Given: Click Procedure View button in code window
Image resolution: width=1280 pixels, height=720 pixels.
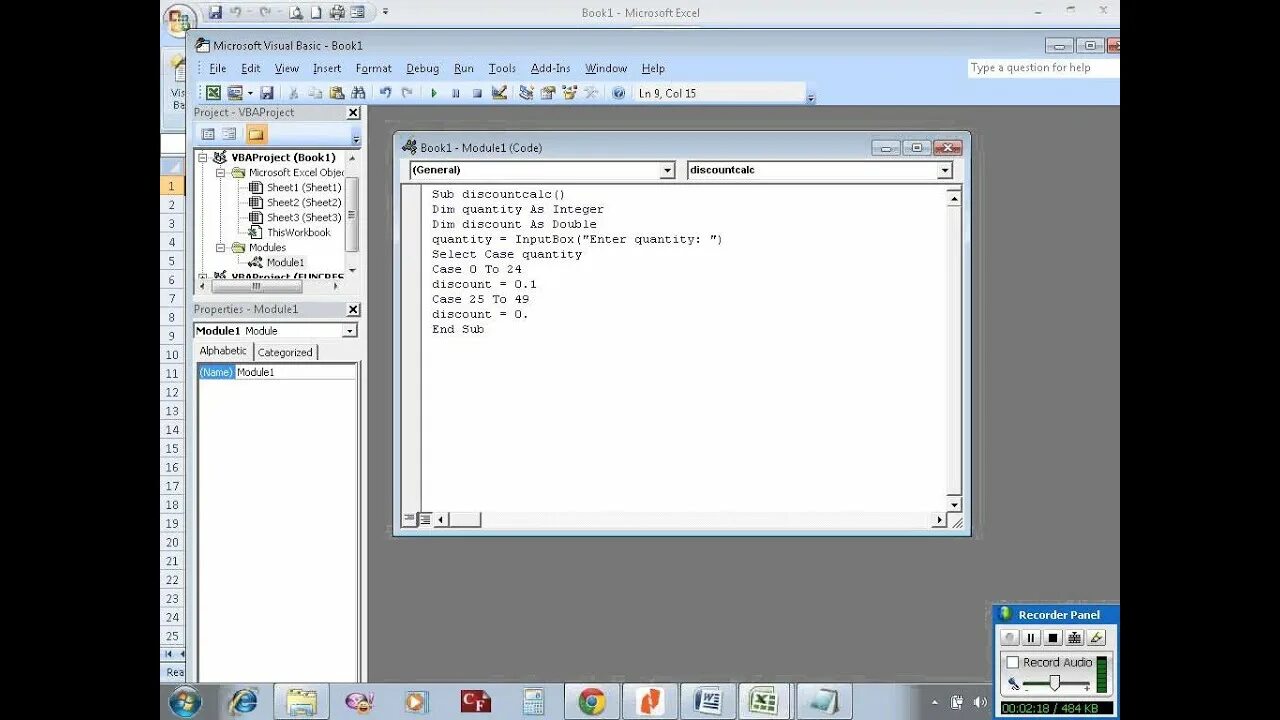Looking at the screenshot, I should (x=409, y=519).
